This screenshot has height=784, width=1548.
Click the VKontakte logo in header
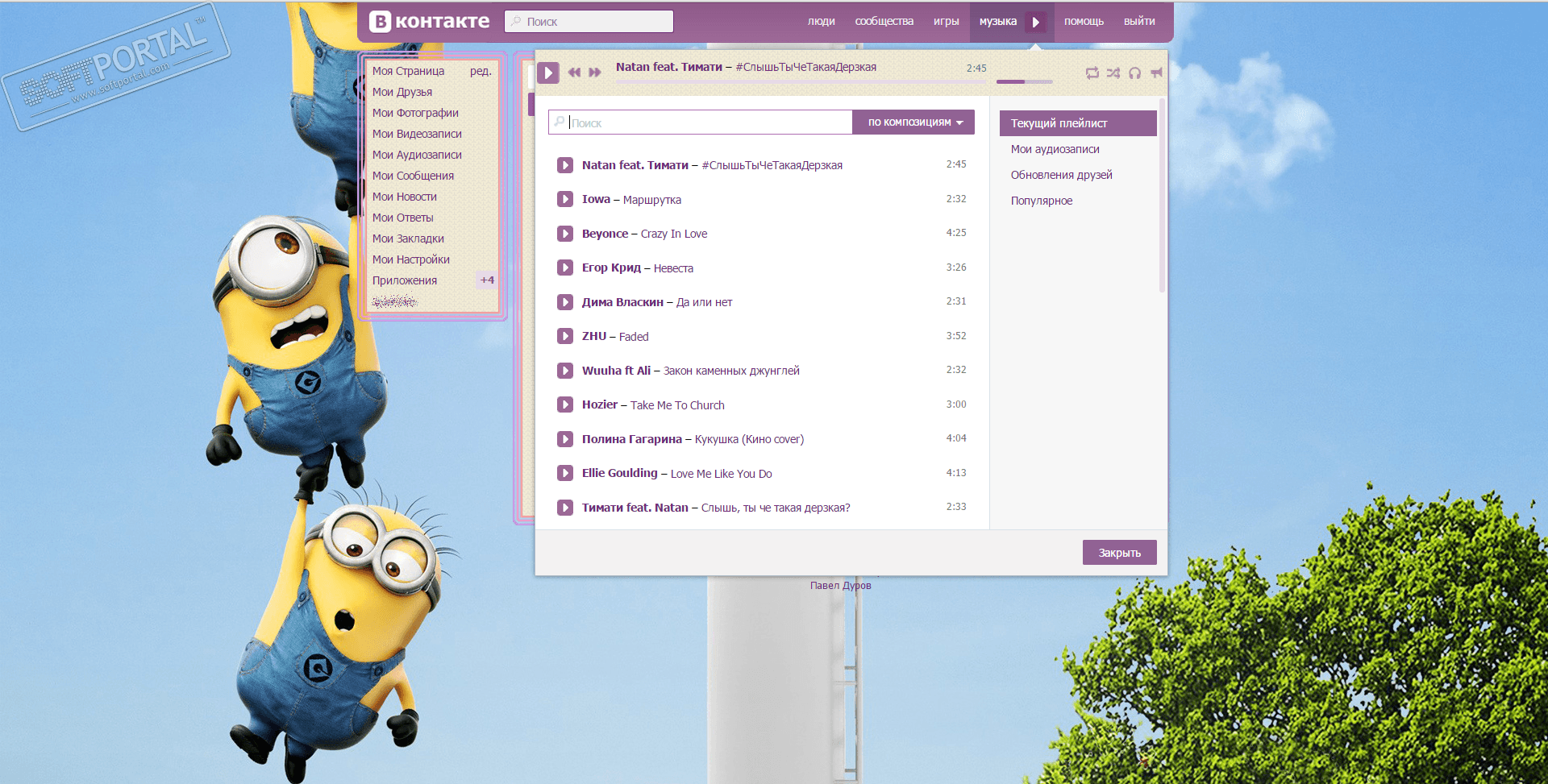coord(429,22)
